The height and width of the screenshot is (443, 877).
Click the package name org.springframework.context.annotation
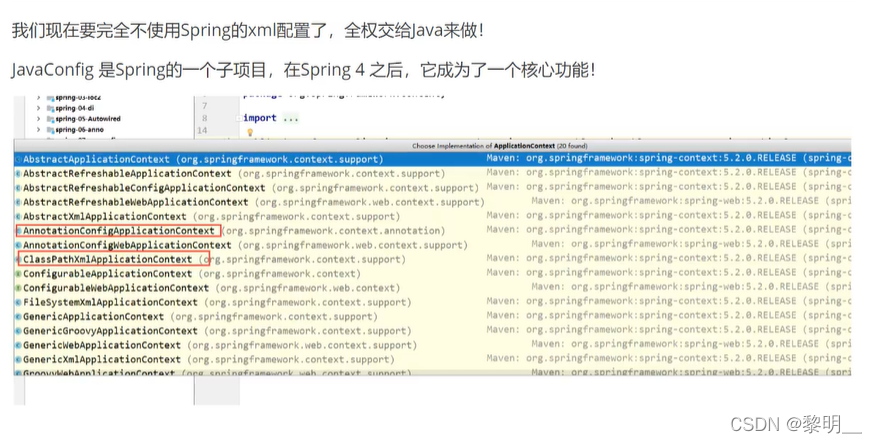coord(333,230)
